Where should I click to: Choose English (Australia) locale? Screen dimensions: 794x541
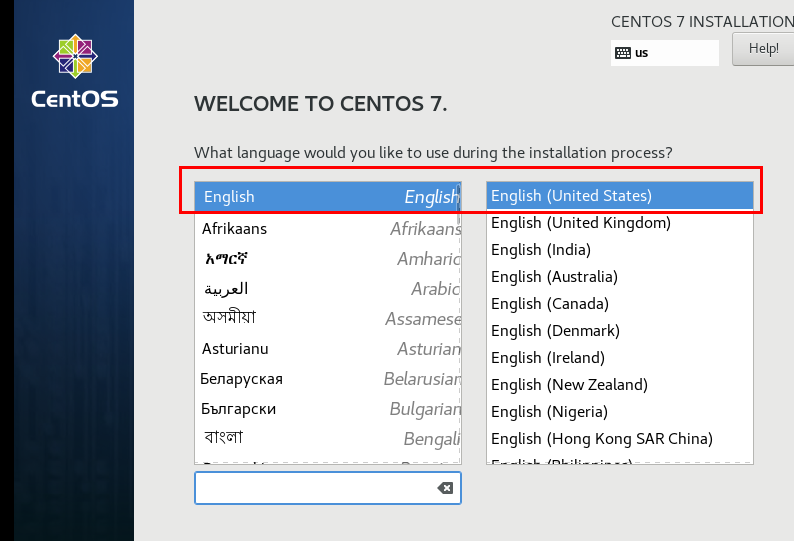[x=620, y=277]
